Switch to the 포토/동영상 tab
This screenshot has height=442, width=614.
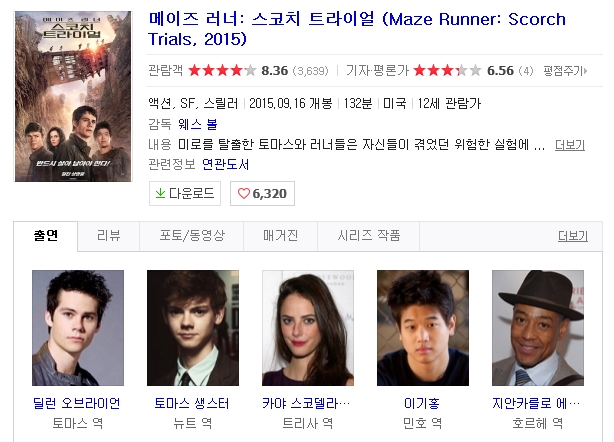192,236
